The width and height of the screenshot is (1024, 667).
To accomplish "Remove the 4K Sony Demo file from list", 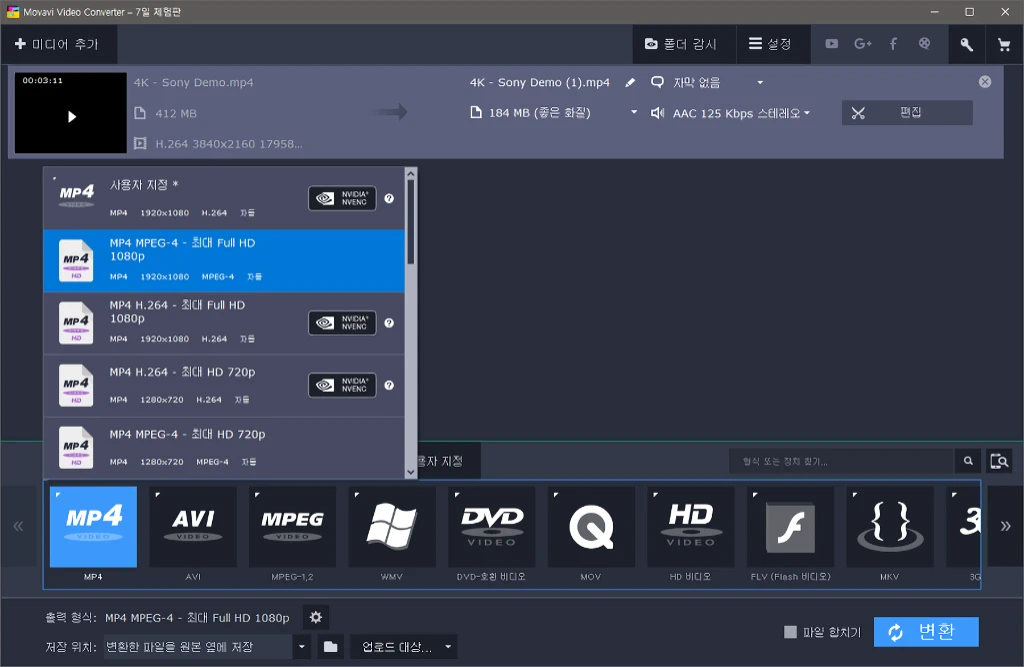I will tap(985, 82).
